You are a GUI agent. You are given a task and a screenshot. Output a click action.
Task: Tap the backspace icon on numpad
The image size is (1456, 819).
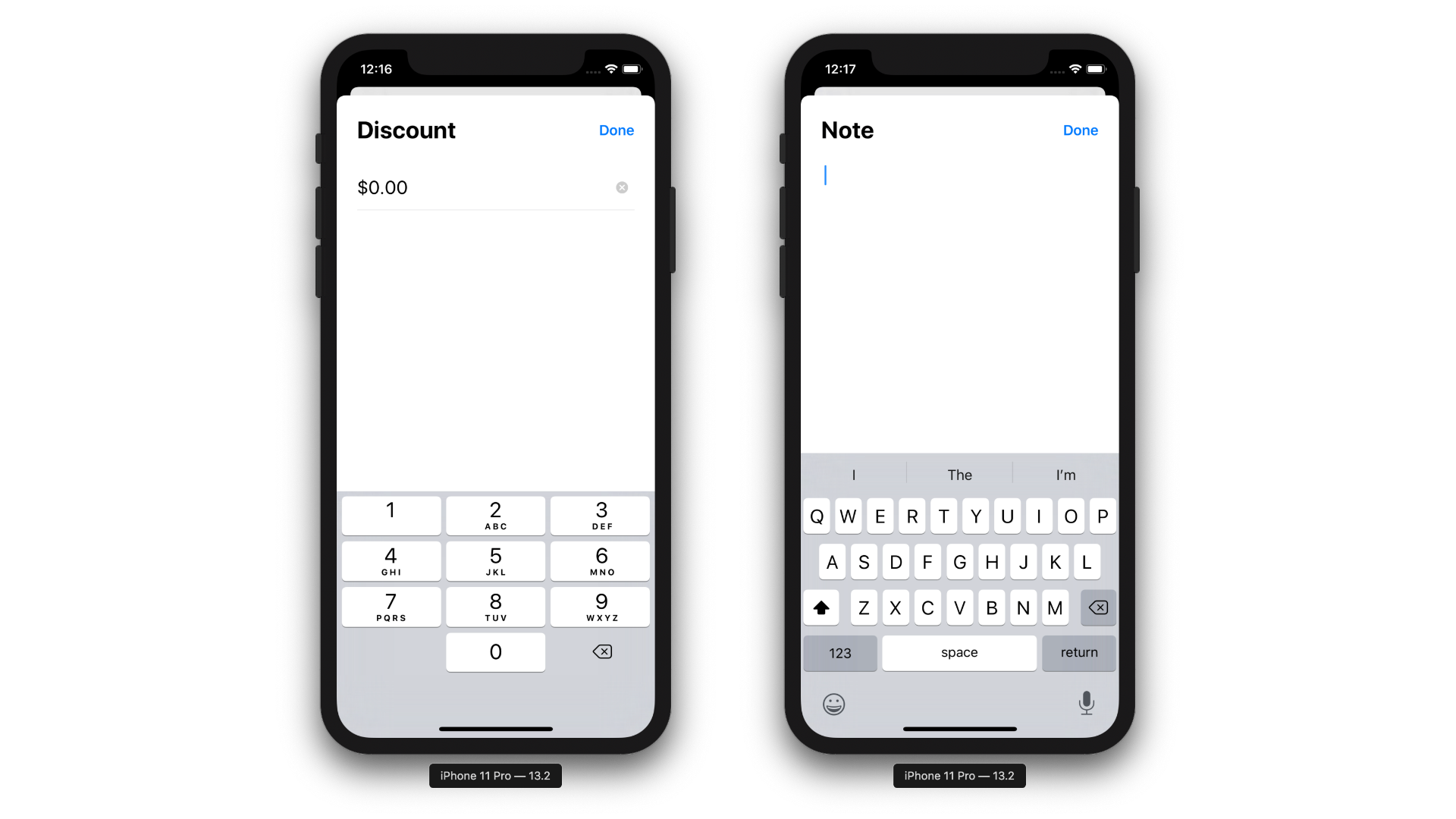pyautogui.click(x=602, y=651)
